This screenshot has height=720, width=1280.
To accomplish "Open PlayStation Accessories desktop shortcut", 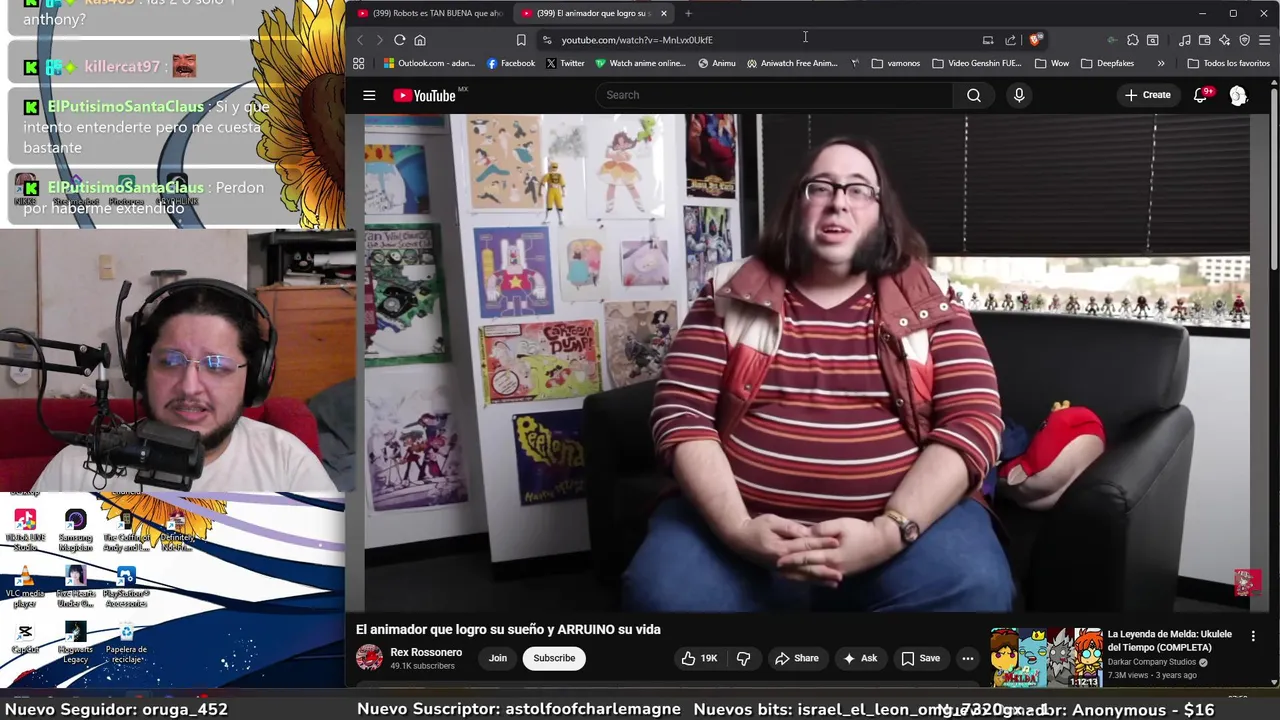I will click(x=126, y=588).
